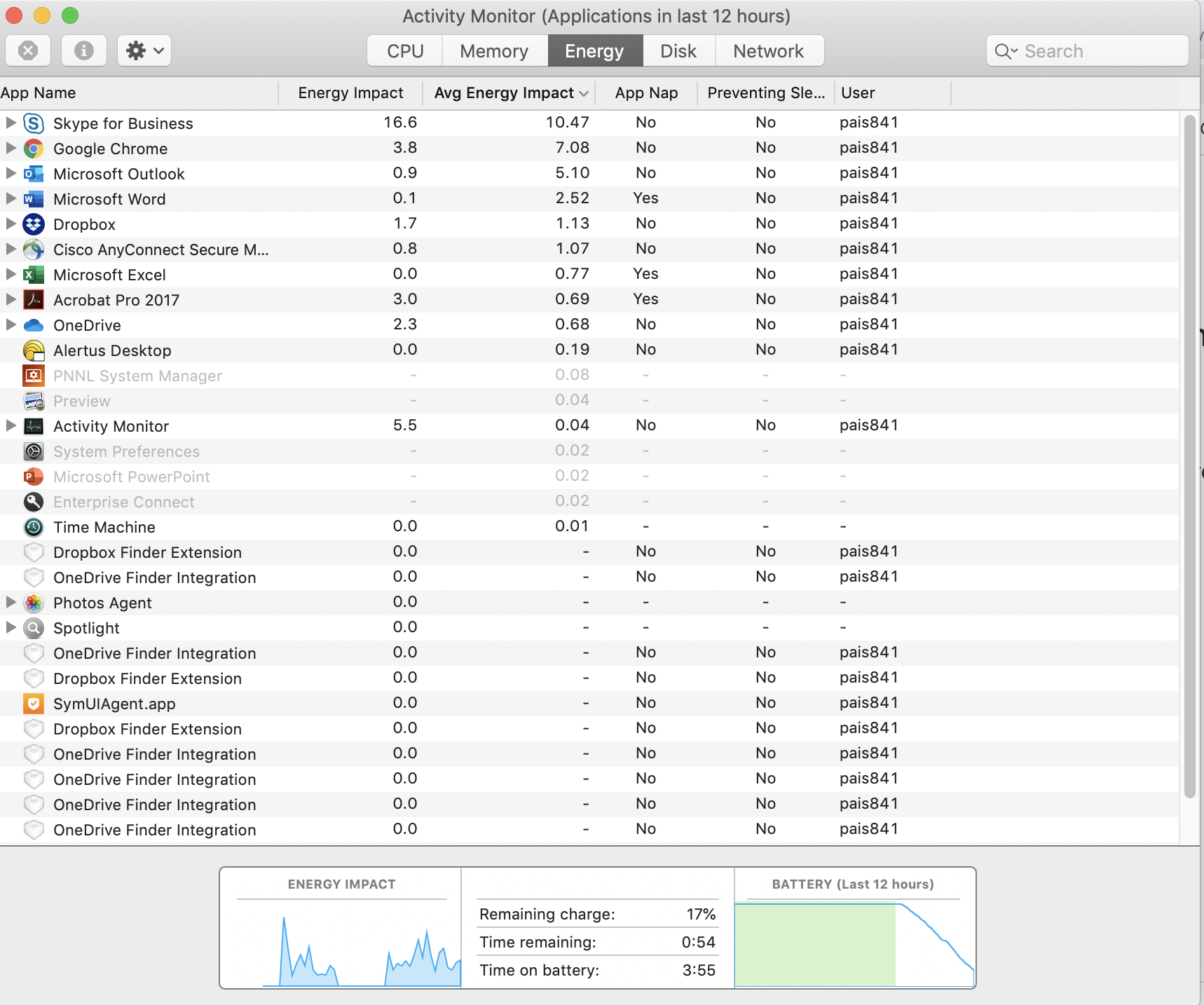Sort by App Nap column header
The image size is (1204, 1005).
[x=646, y=93]
